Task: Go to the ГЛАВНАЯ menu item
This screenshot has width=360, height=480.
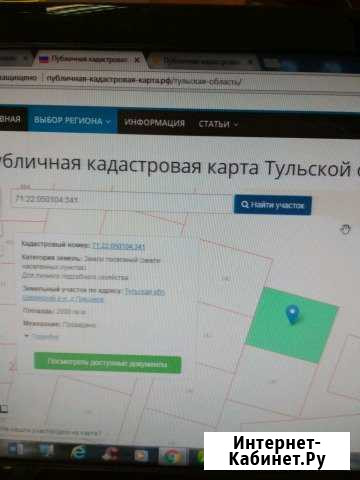Action: (11, 119)
